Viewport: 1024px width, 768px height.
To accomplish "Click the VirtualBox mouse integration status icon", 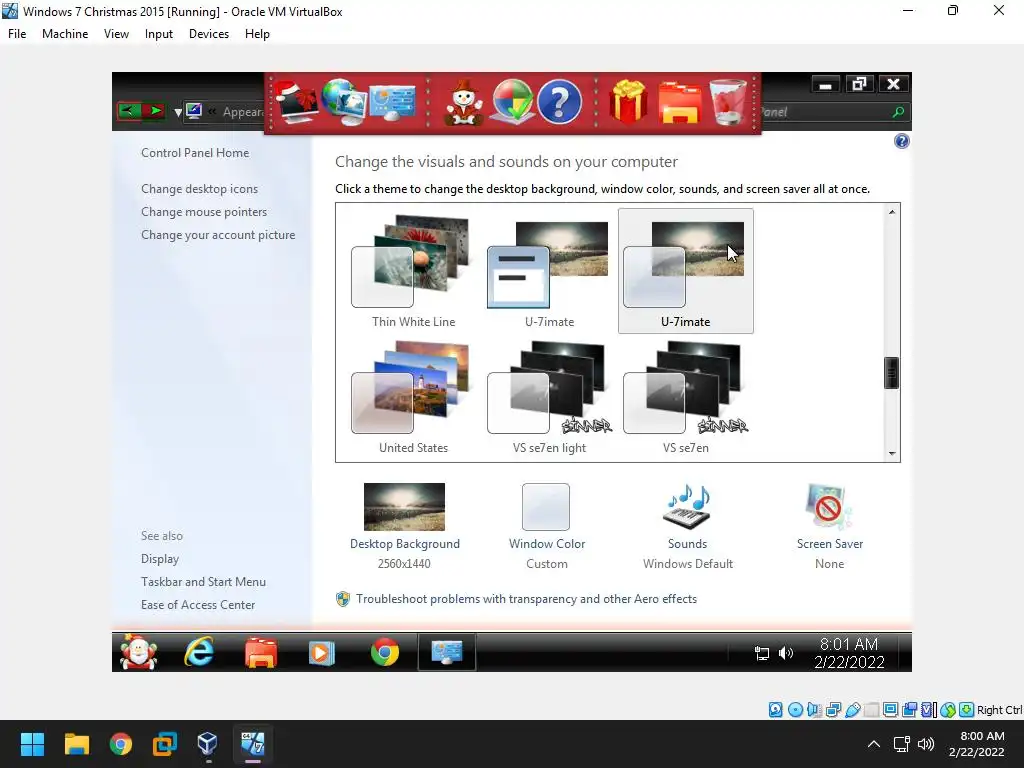I will (x=948, y=710).
